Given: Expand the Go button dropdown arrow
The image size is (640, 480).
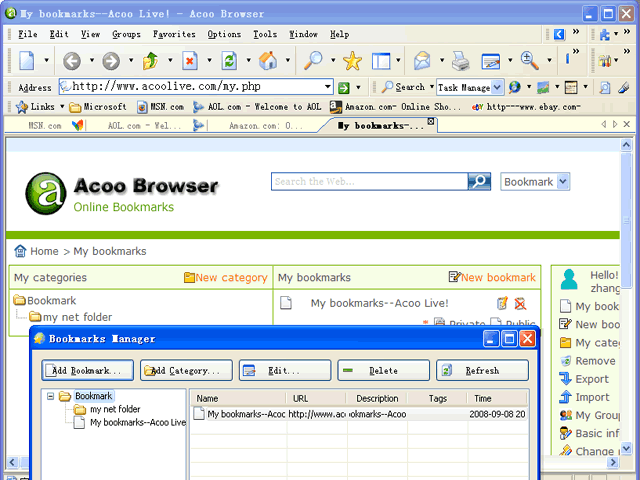Looking at the screenshot, I should 358,87.
